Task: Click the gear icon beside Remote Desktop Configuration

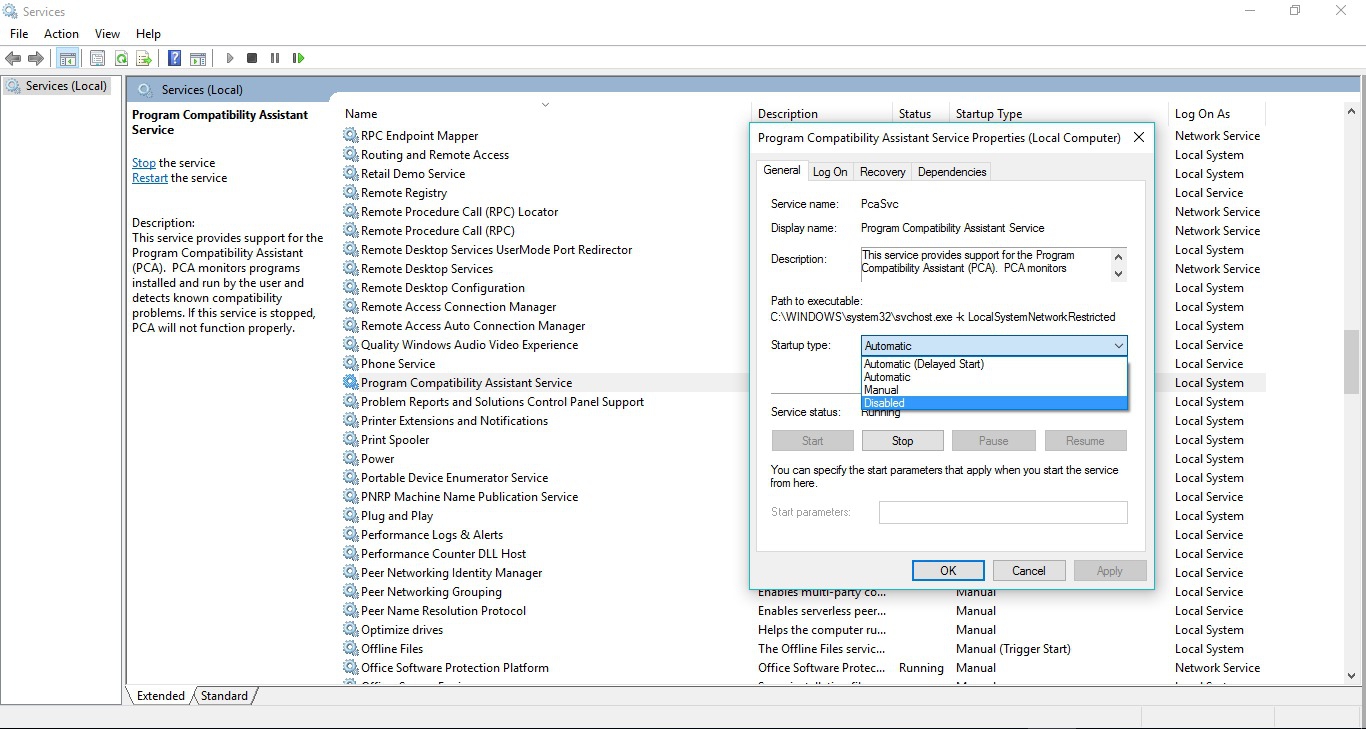Action: tap(350, 288)
